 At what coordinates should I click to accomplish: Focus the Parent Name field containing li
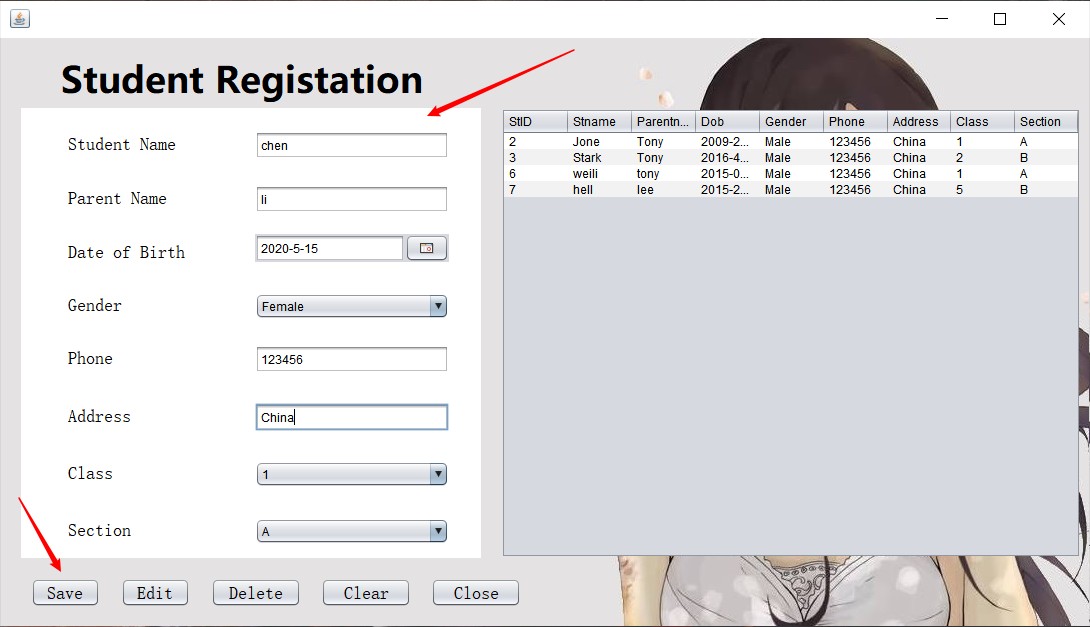(x=351, y=198)
